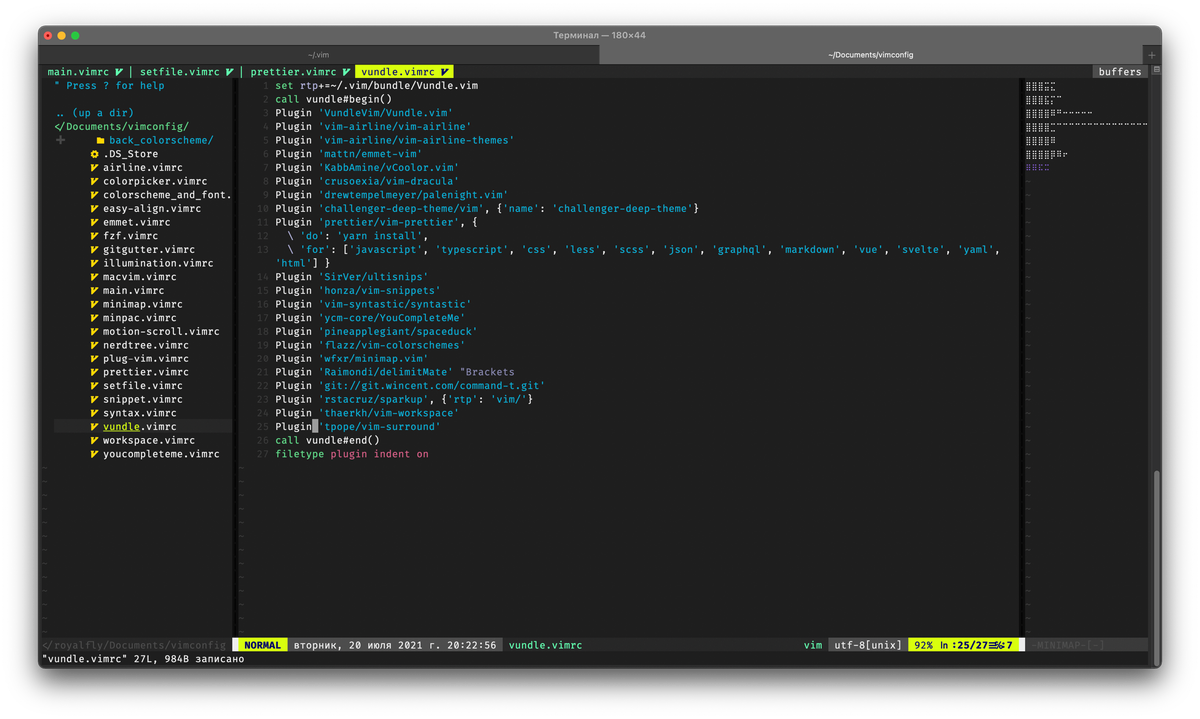The width and height of the screenshot is (1200, 719).
Task: Switch to the prettier.vimrc buffer tab
Action: (301, 72)
